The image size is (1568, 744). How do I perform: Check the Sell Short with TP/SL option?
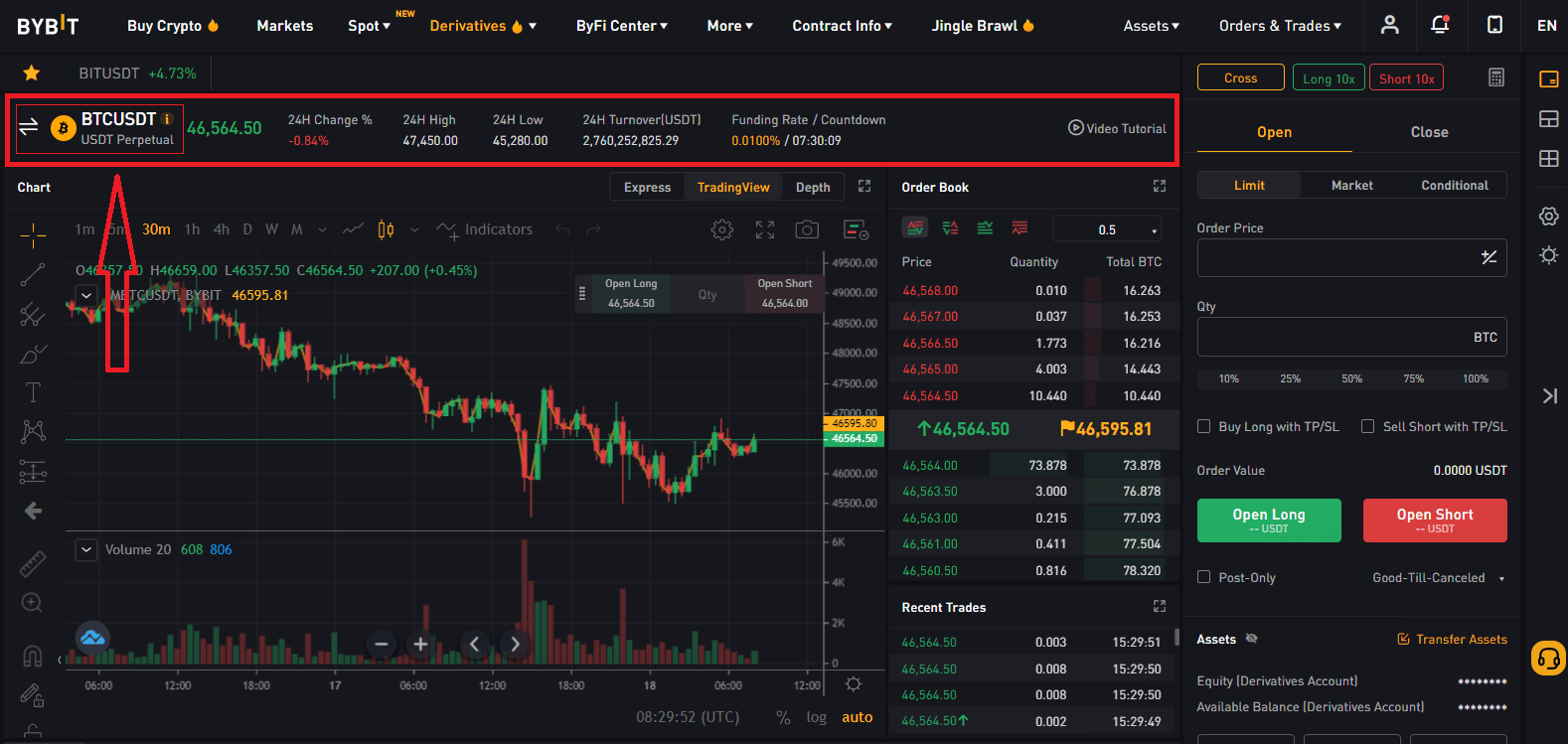1368,426
